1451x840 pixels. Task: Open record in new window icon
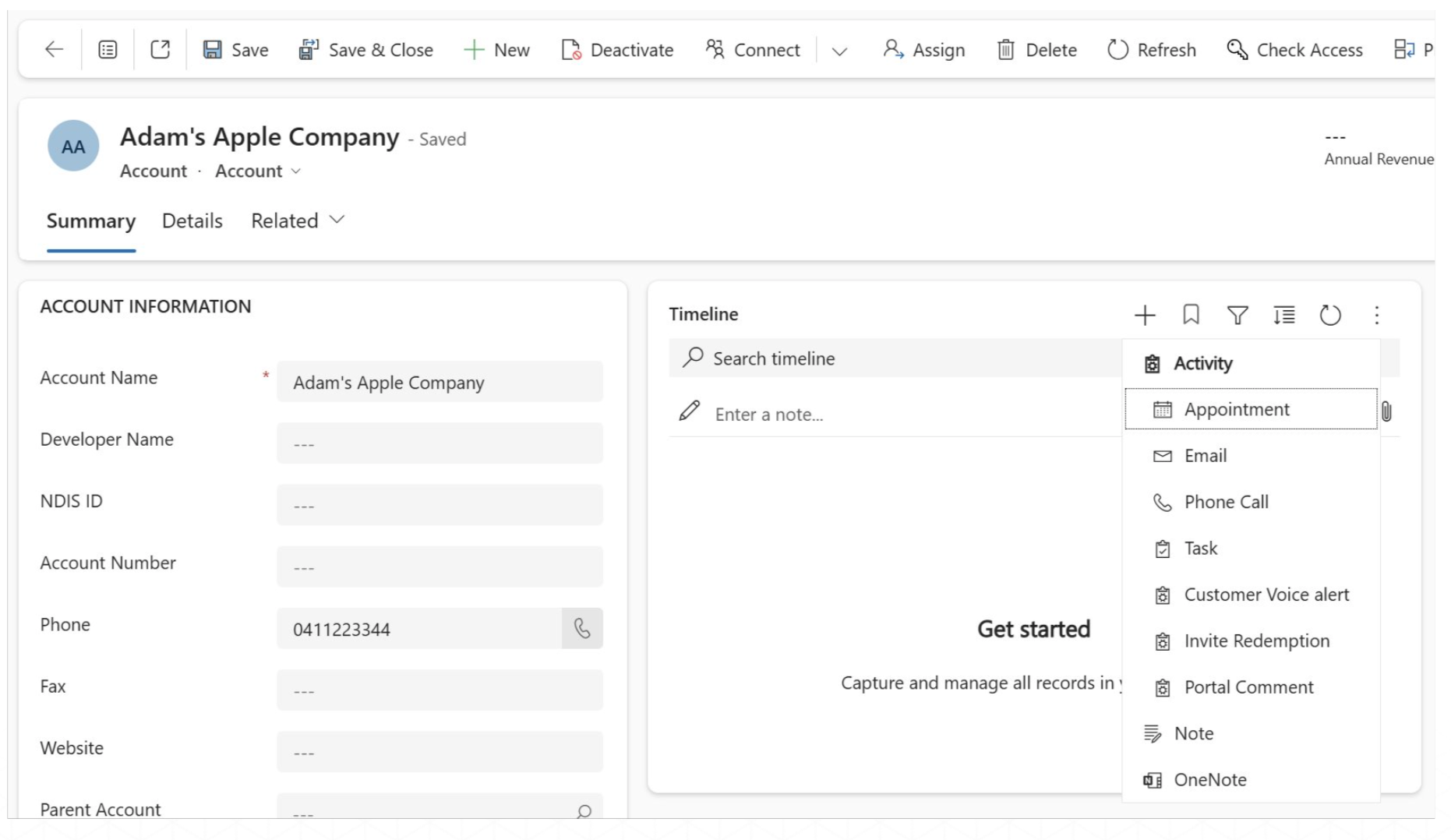tap(160, 50)
